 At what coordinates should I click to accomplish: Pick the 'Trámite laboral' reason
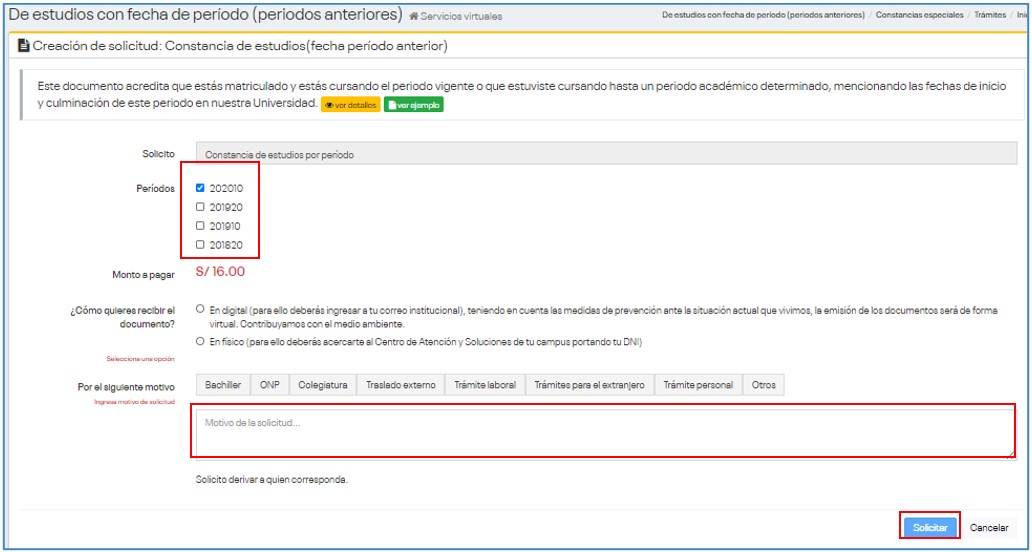click(485, 385)
